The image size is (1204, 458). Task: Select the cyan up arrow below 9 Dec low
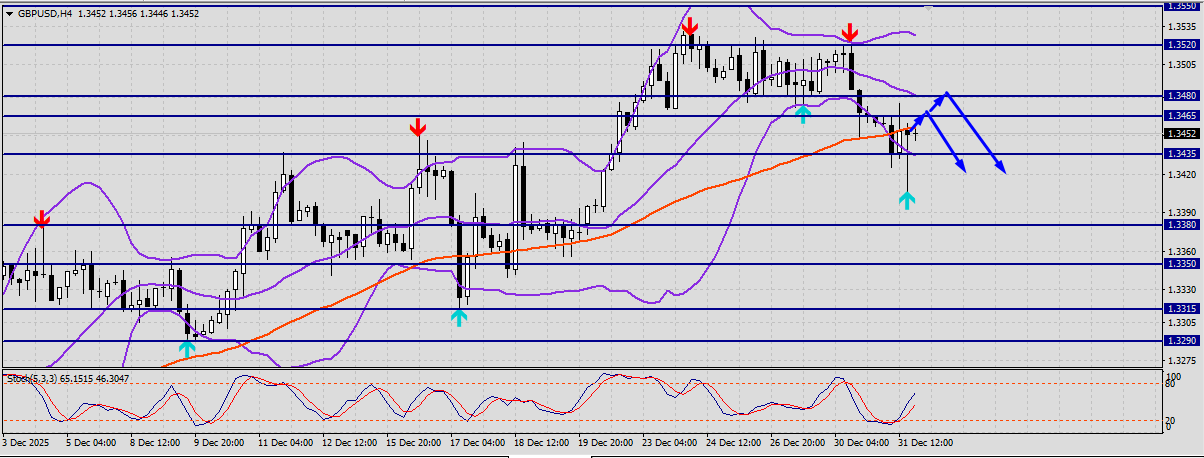coord(187,348)
